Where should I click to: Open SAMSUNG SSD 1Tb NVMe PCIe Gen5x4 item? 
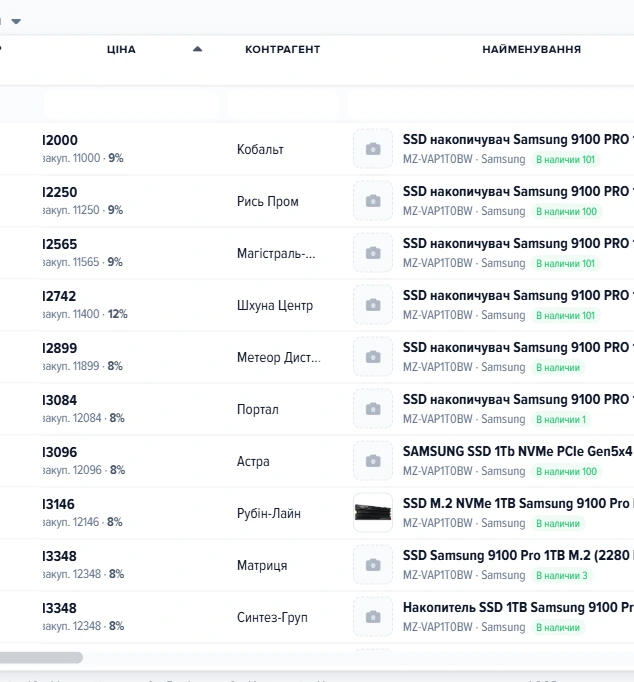(517, 451)
